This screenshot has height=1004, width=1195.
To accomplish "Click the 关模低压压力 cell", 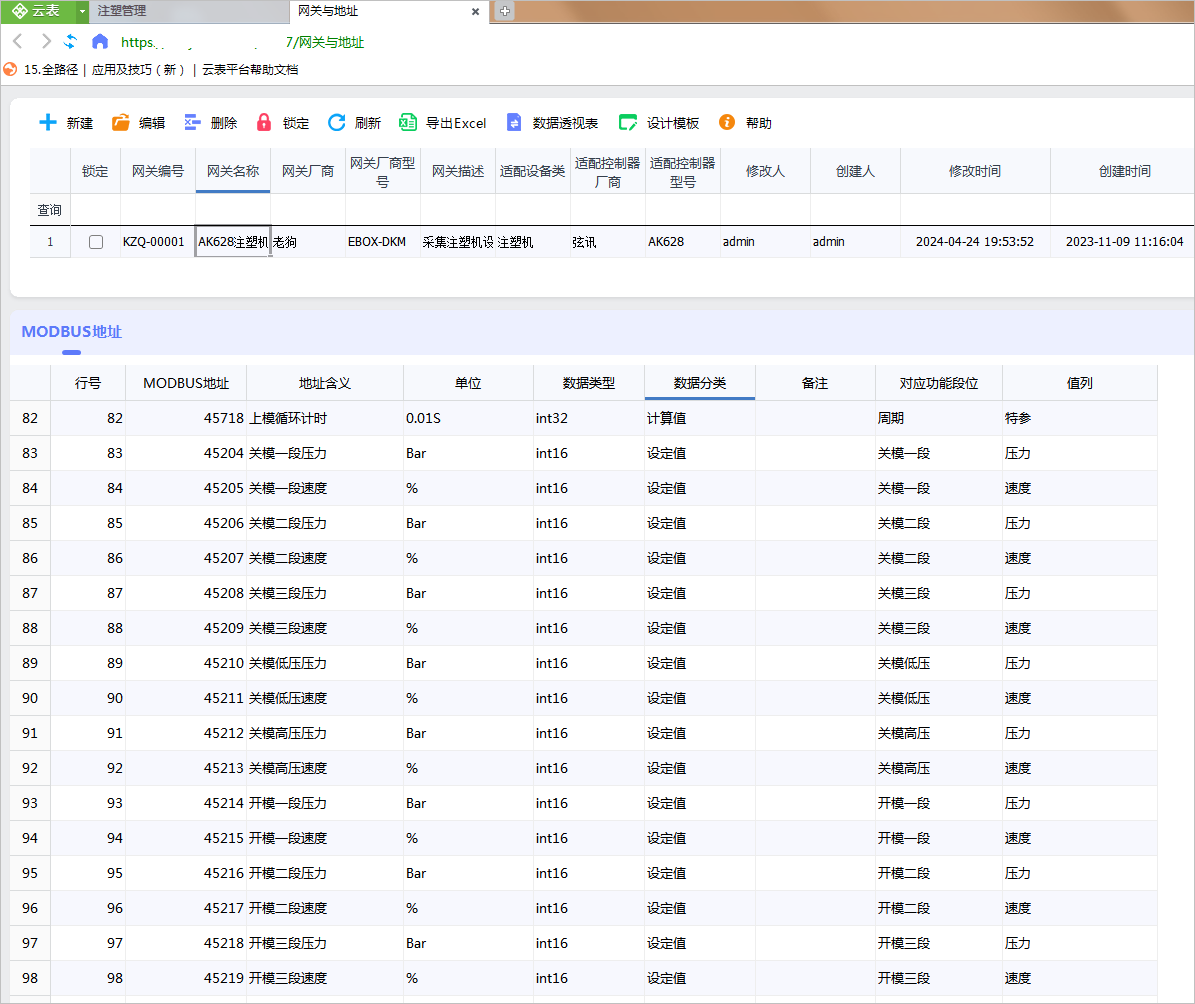I will [x=325, y=663].
